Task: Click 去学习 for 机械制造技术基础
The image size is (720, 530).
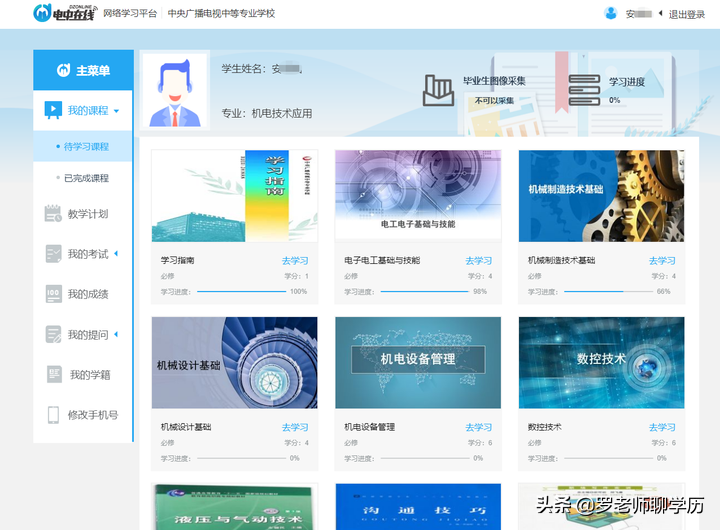Action: [x=662, y=260]
